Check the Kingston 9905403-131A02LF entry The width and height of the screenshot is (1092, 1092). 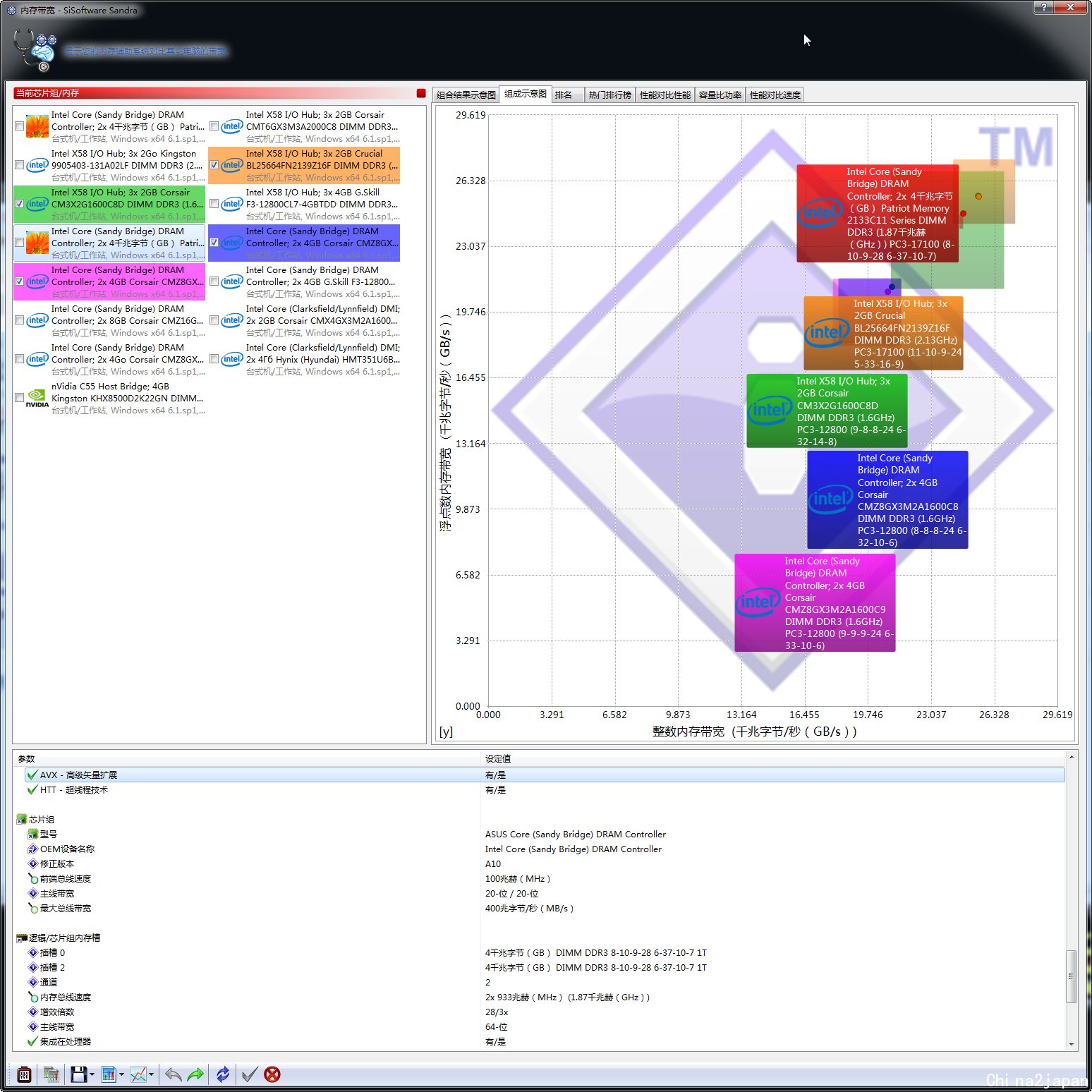20,165
